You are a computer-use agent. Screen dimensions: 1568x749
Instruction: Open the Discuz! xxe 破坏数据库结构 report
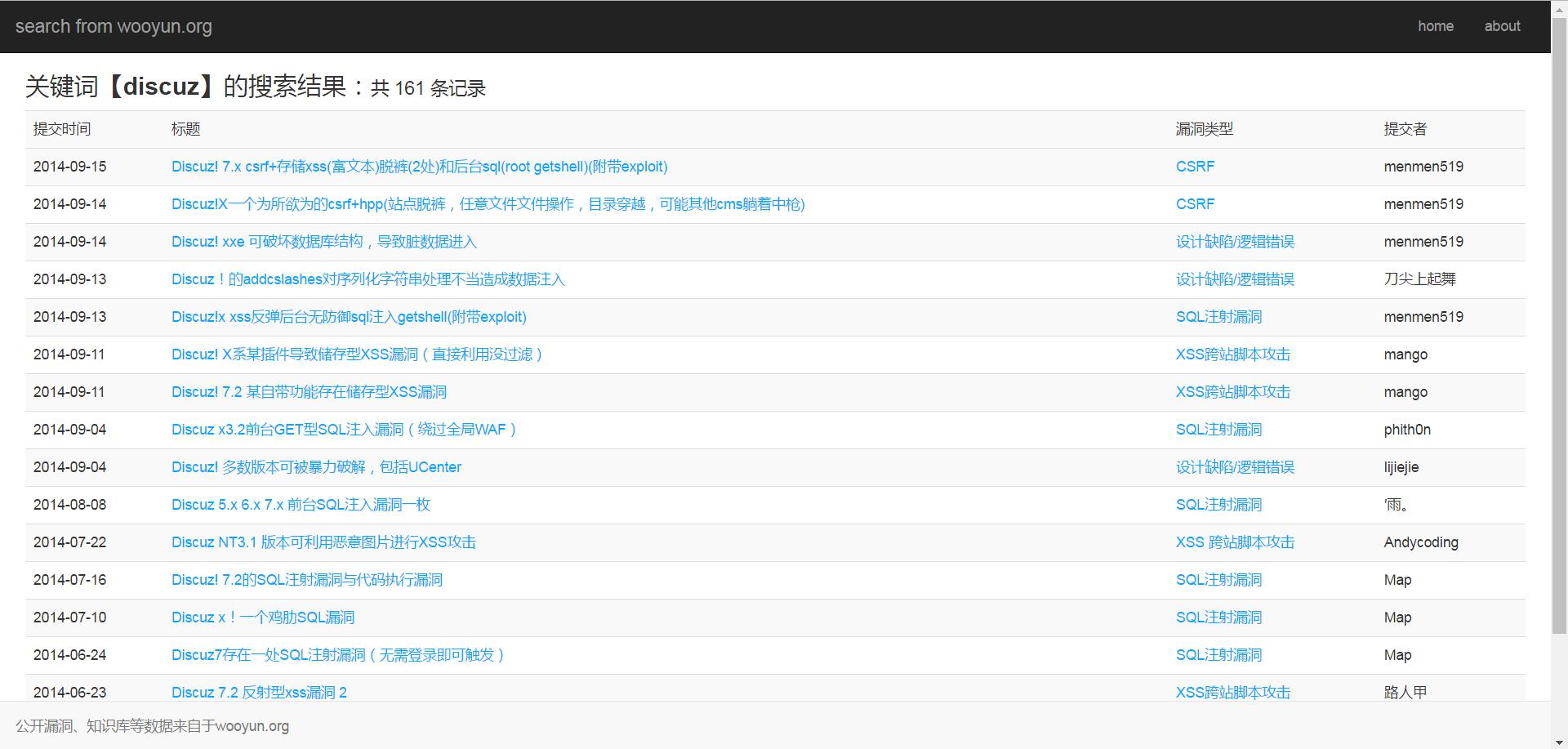point(323,242)
